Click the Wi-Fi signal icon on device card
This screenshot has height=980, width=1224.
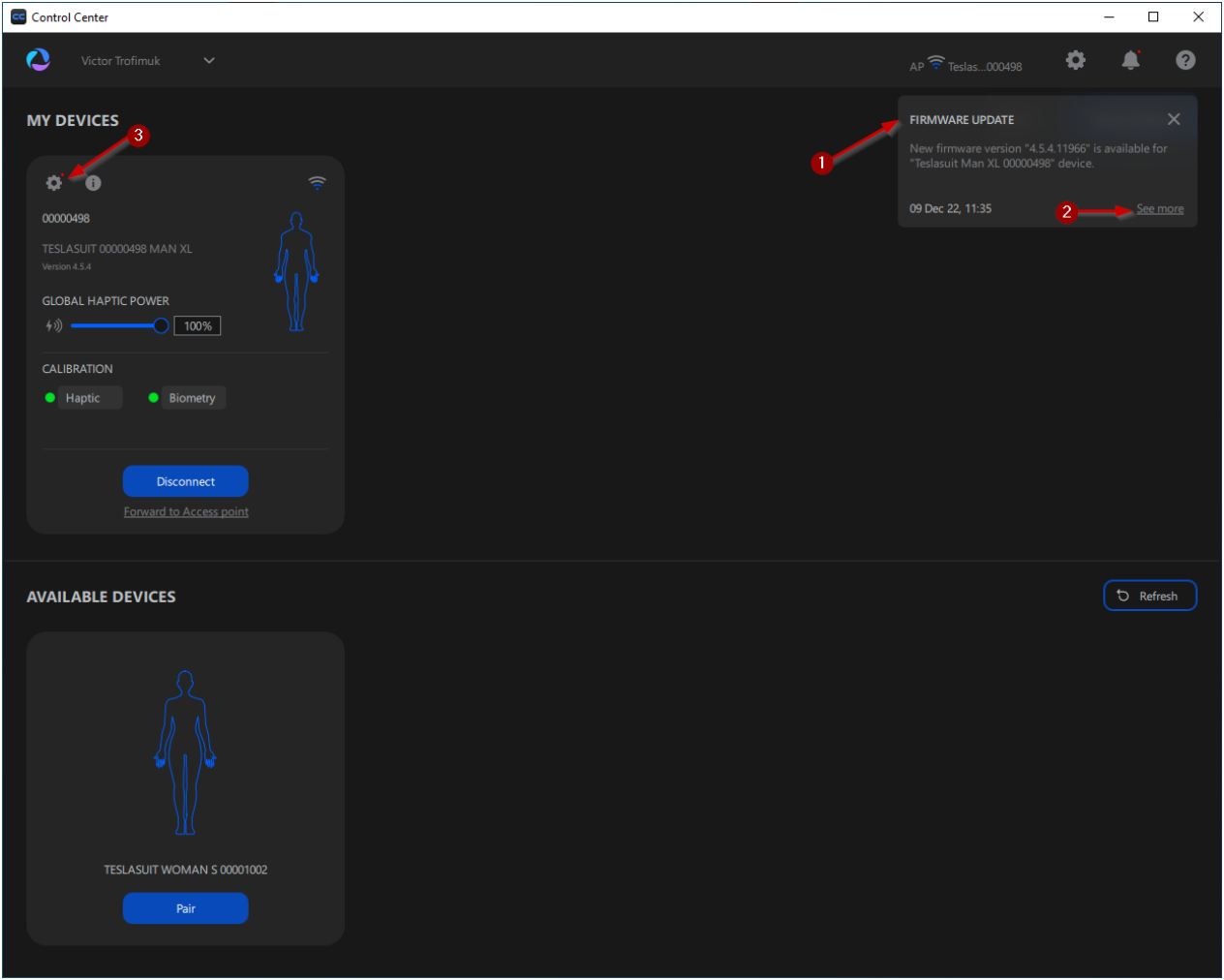click(x=317, y=182)
